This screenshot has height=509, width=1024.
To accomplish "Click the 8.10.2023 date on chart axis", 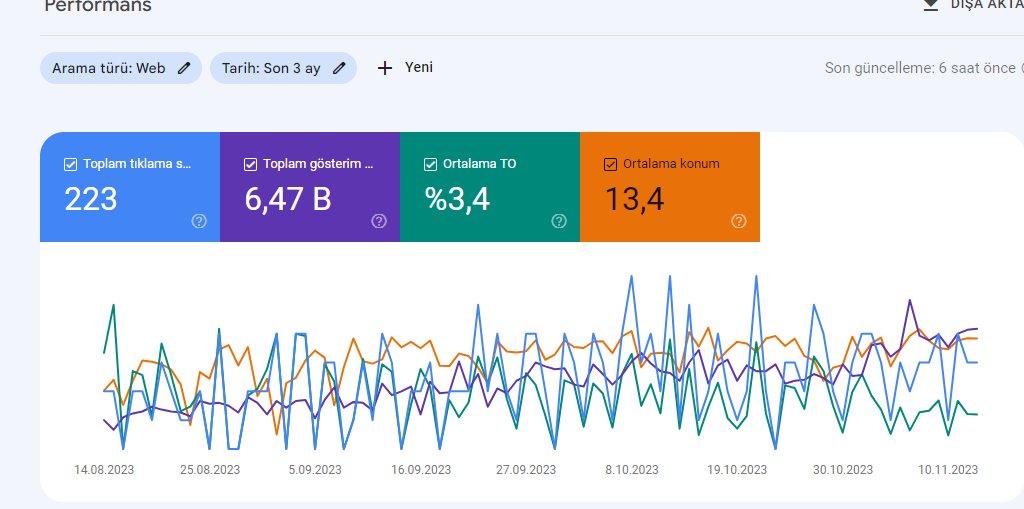I will [x=632, y=470].
